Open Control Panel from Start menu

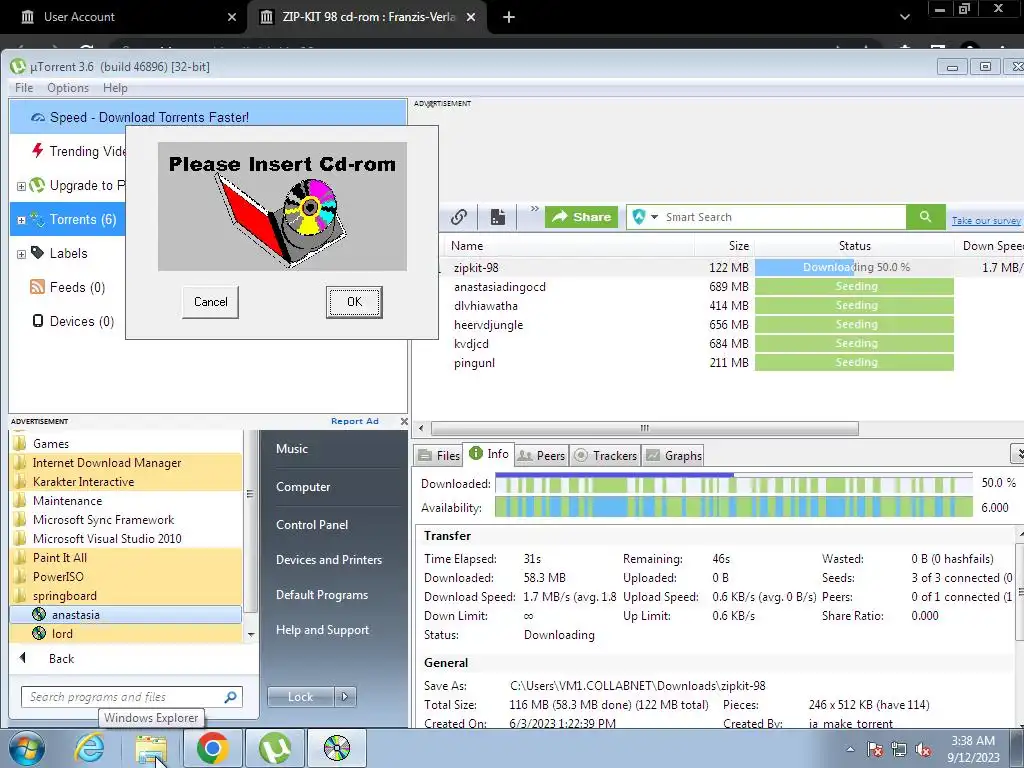tap(312, 524)
